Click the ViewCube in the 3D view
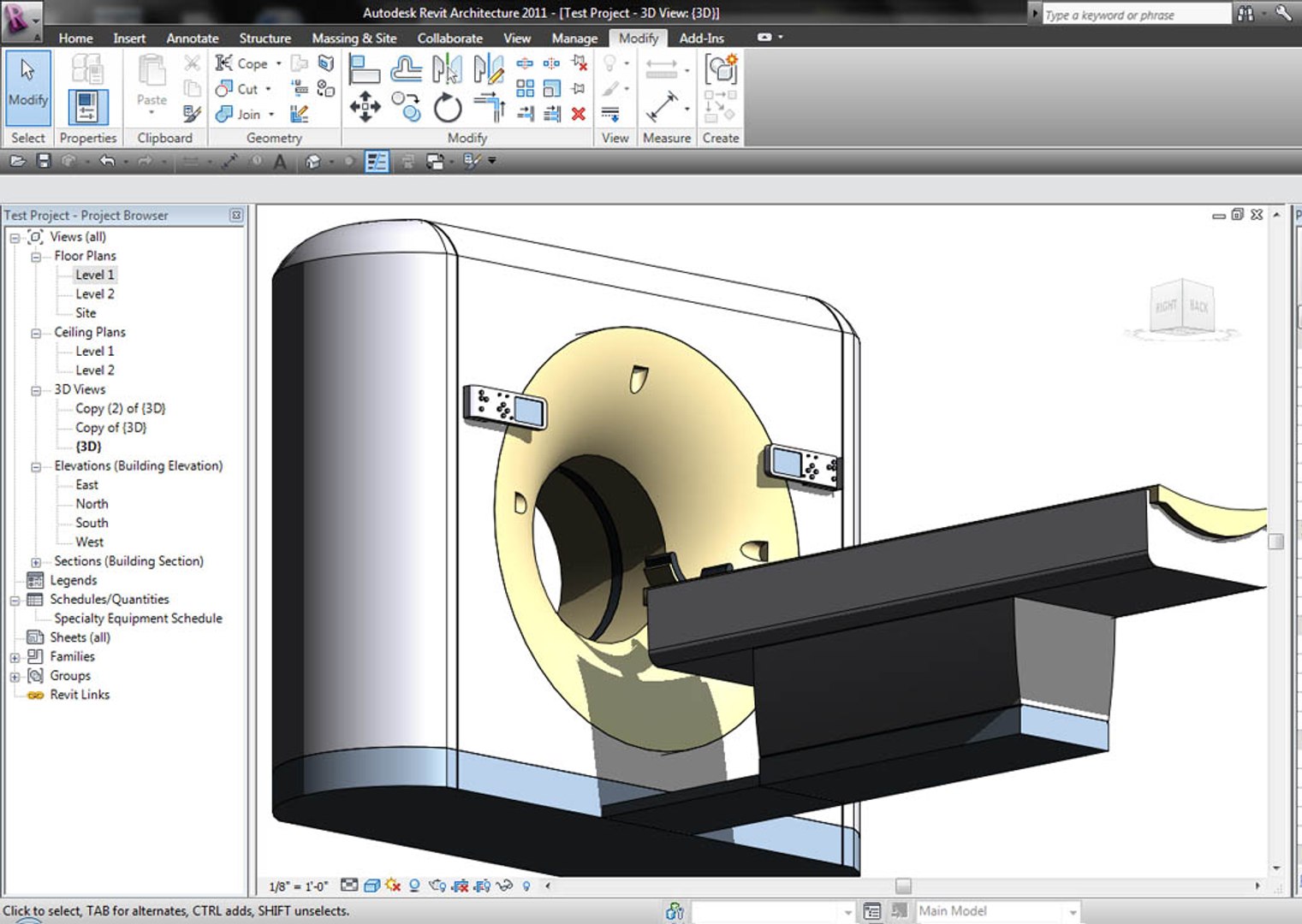This screenshot has height=924, width=1302. pyautogui.click(x=1181, y=306)
